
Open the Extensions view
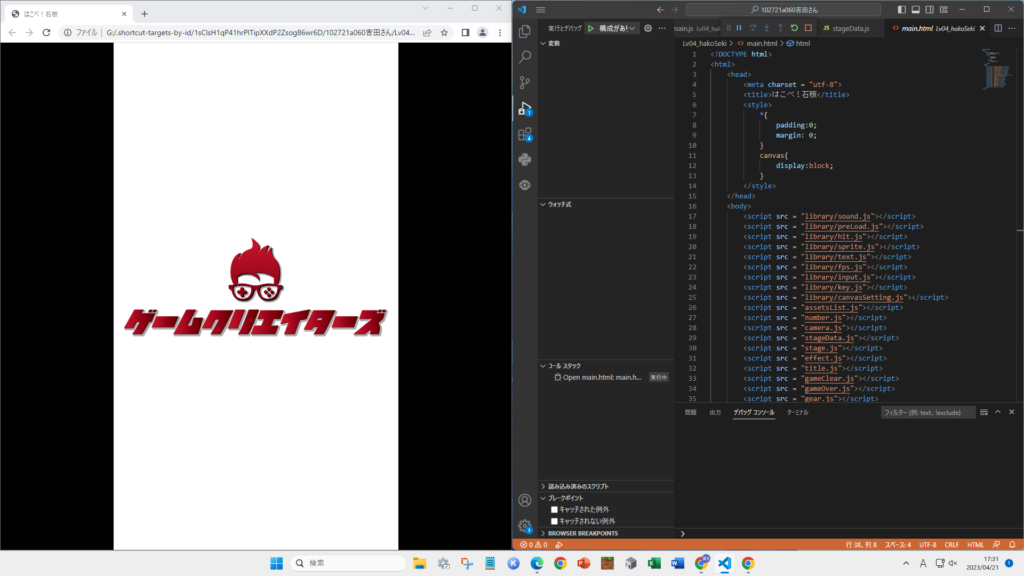(x=525, y=134)
